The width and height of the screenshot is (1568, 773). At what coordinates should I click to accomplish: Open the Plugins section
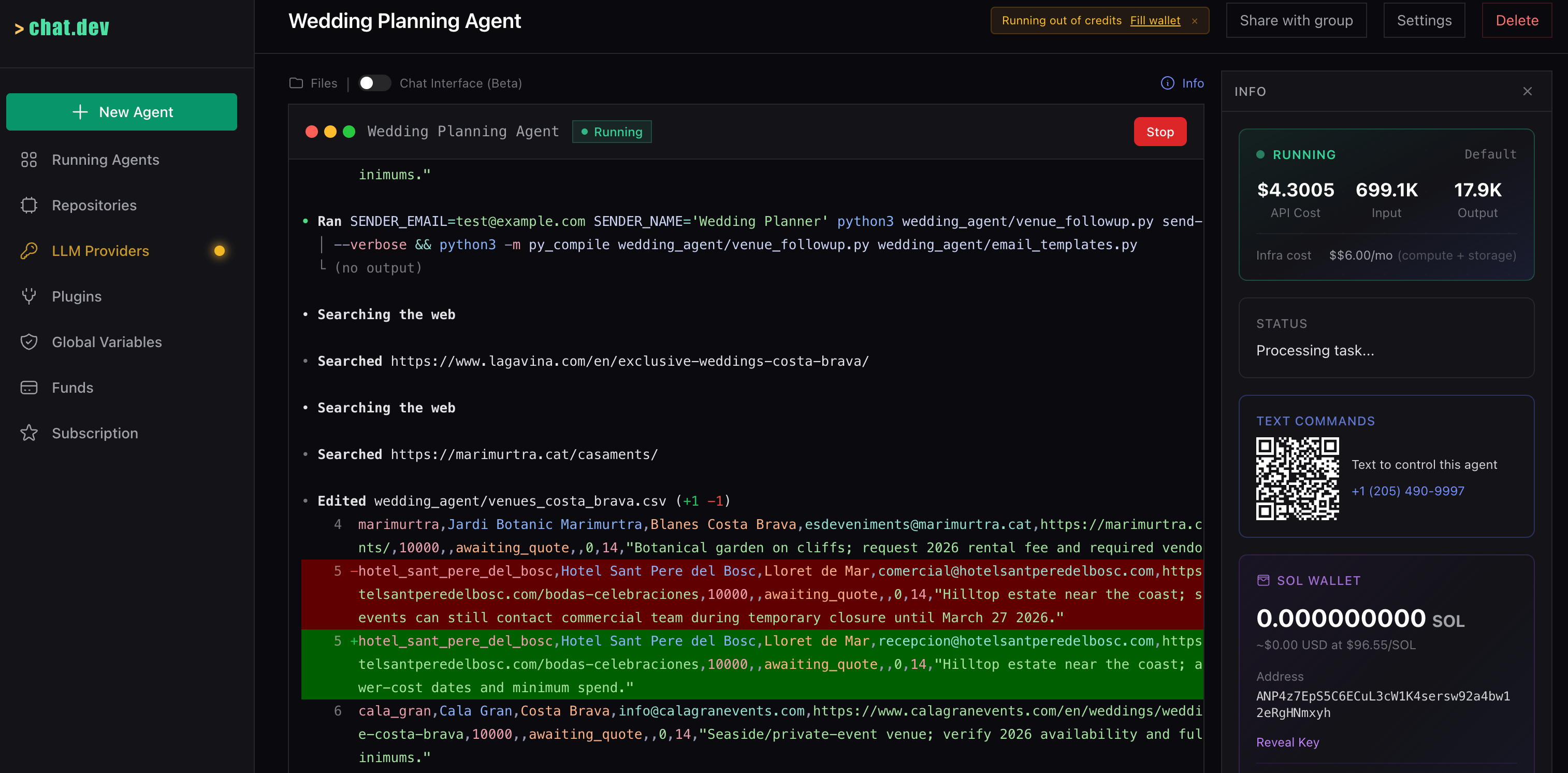click(76, 297)
